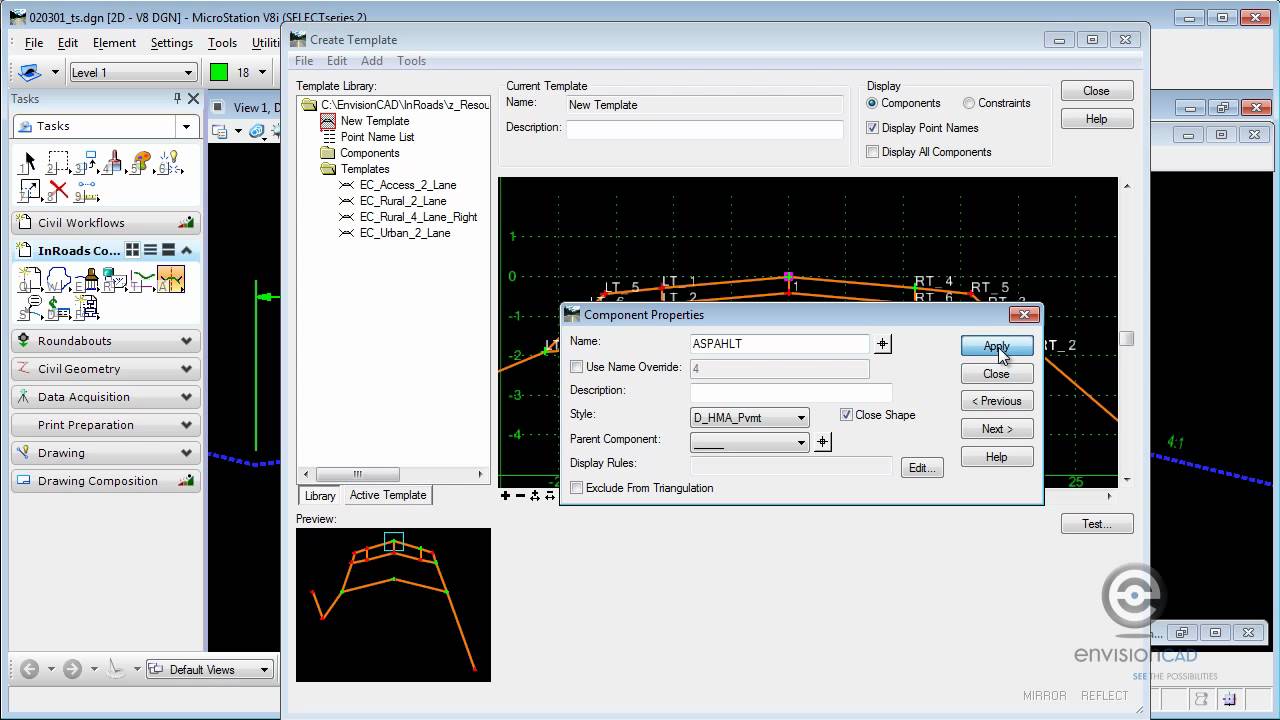Expand the Civil Geometry task group
Viewport: 1280px width, 720px height.
click(x=186, y=369)
